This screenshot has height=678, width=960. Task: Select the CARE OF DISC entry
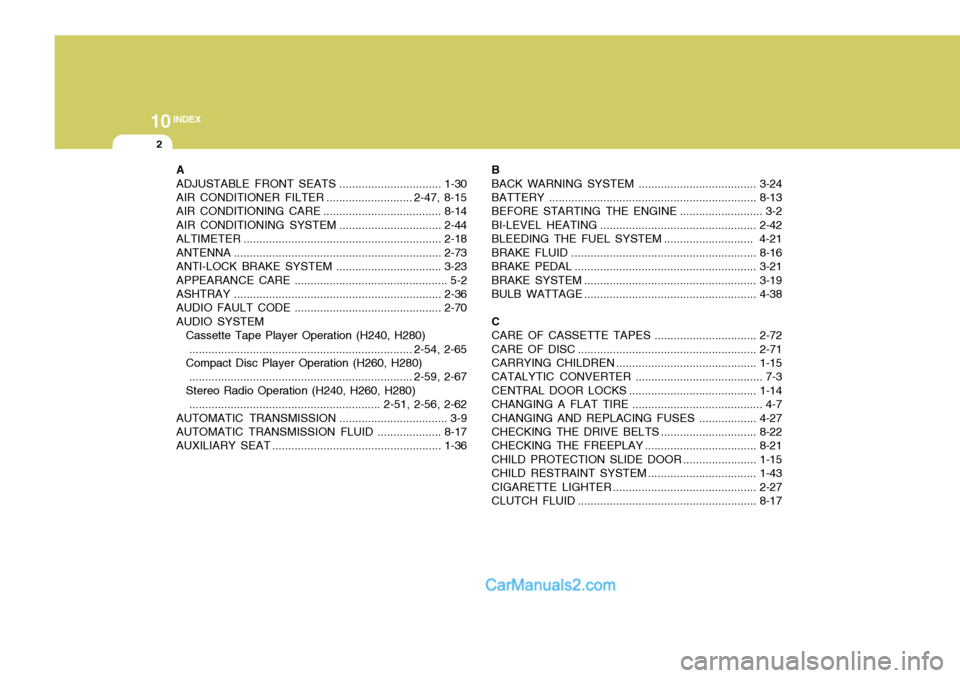637,349
